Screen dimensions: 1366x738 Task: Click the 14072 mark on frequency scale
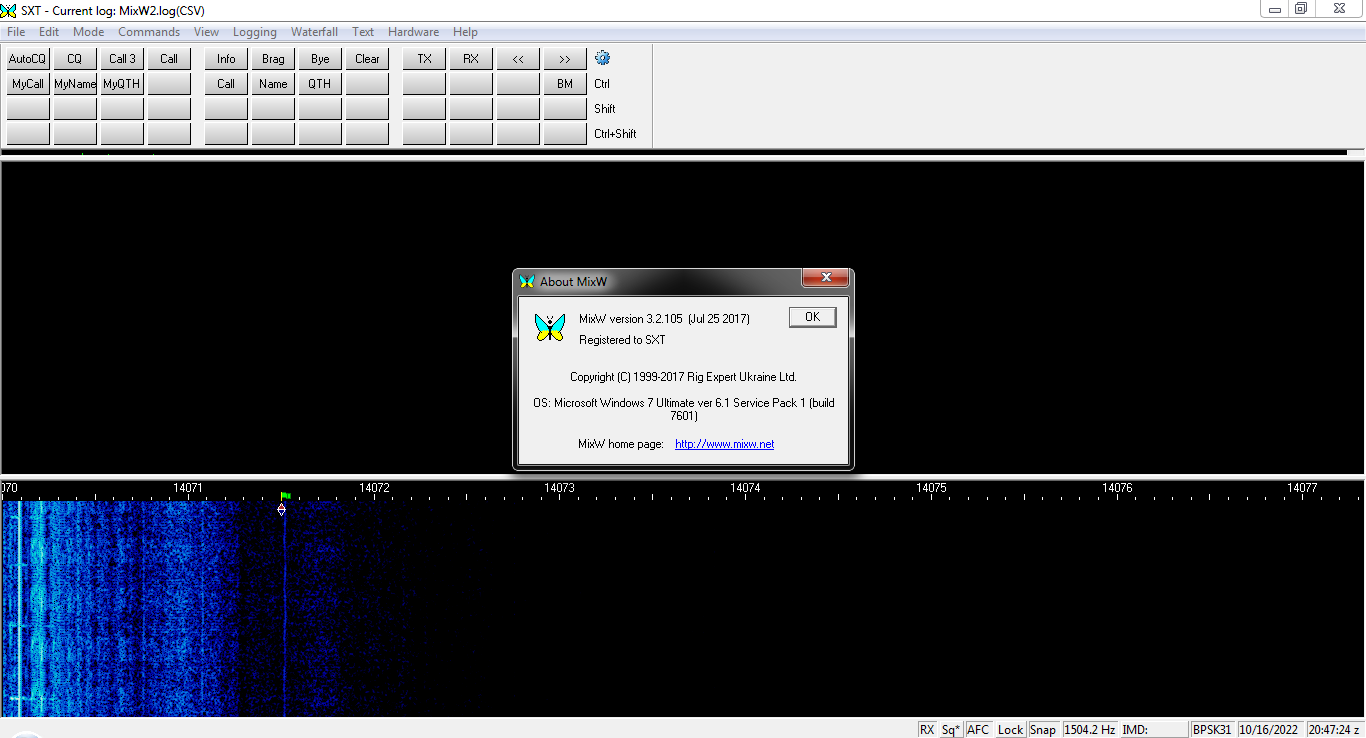pos(374,488)
